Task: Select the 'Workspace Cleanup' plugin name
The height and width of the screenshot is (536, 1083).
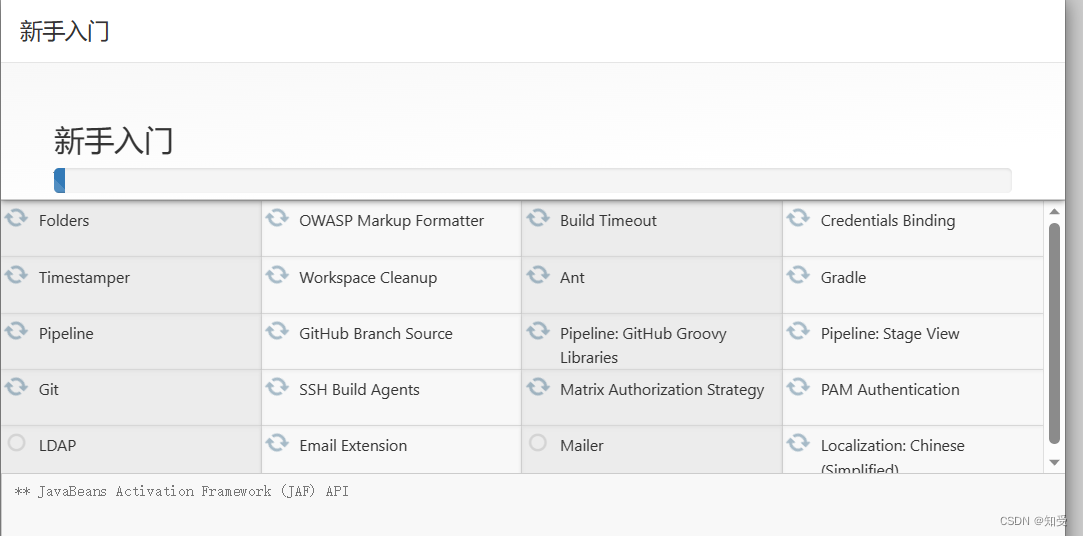Action: click(x=368, y=278)
